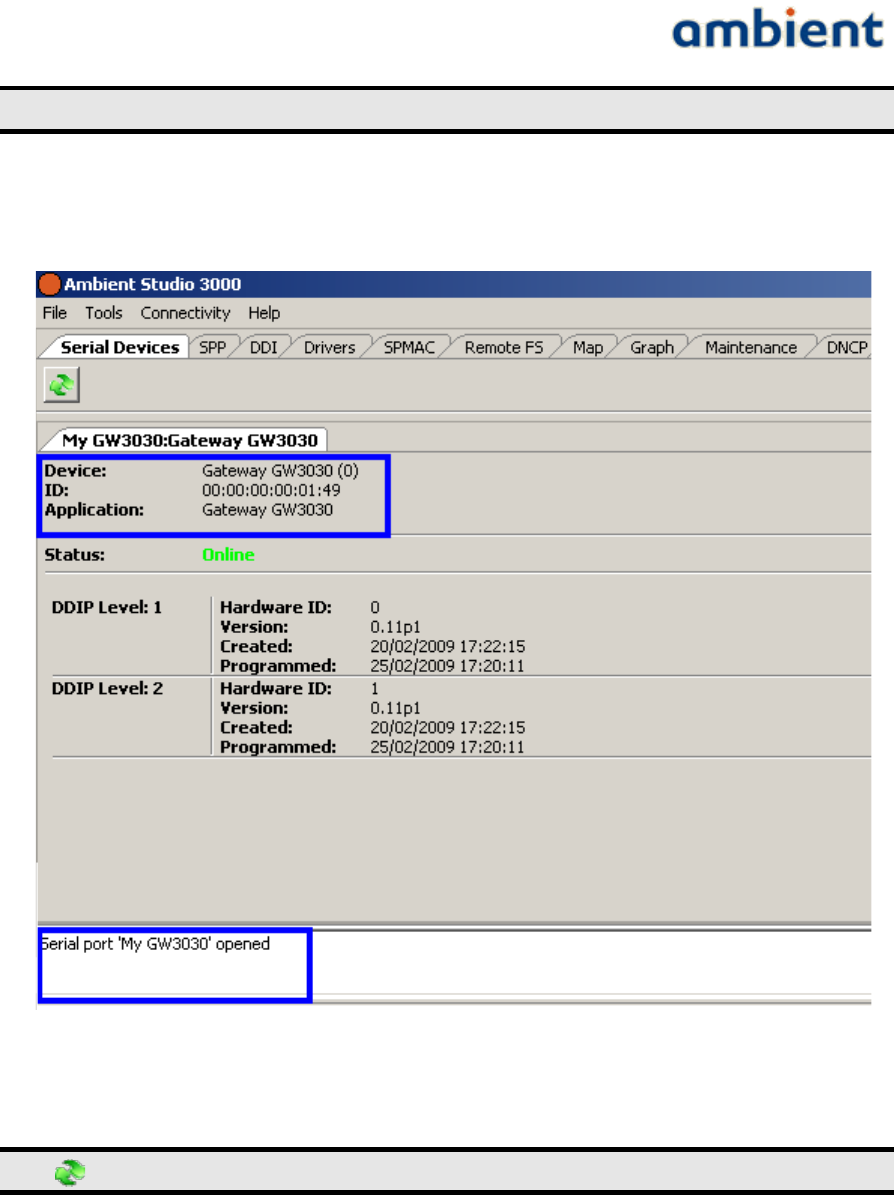
Task: Click the ambient logo at the page top
Action: pos(777,29)
